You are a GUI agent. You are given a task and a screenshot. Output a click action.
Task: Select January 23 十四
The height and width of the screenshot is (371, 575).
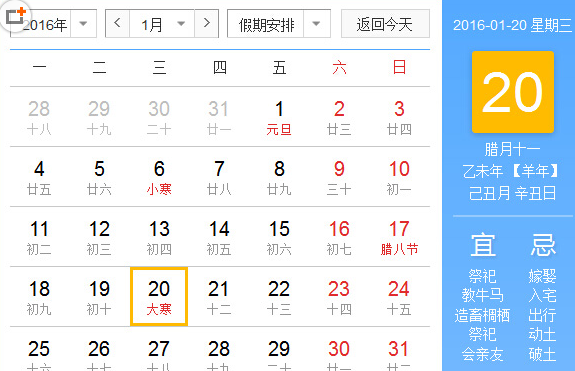339,297
